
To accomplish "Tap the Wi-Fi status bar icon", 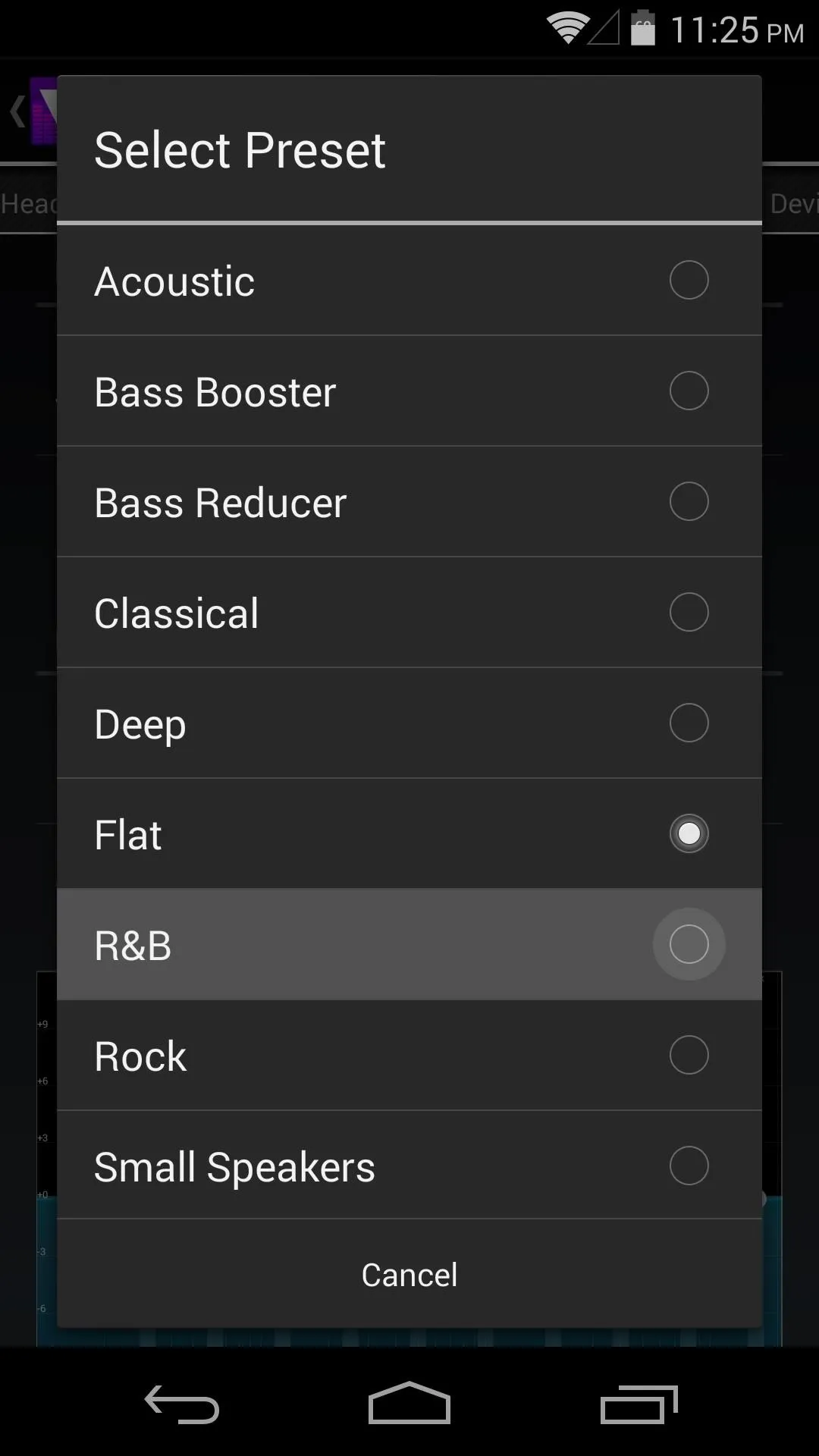I will pos(567,29).
